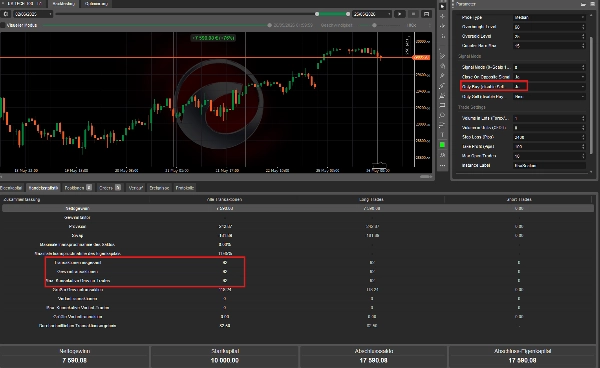This screenshot has width=600, height=368.
Task: Adjust the Take Profit (Pips) stepper arrows
Action: tap(583, 147)
